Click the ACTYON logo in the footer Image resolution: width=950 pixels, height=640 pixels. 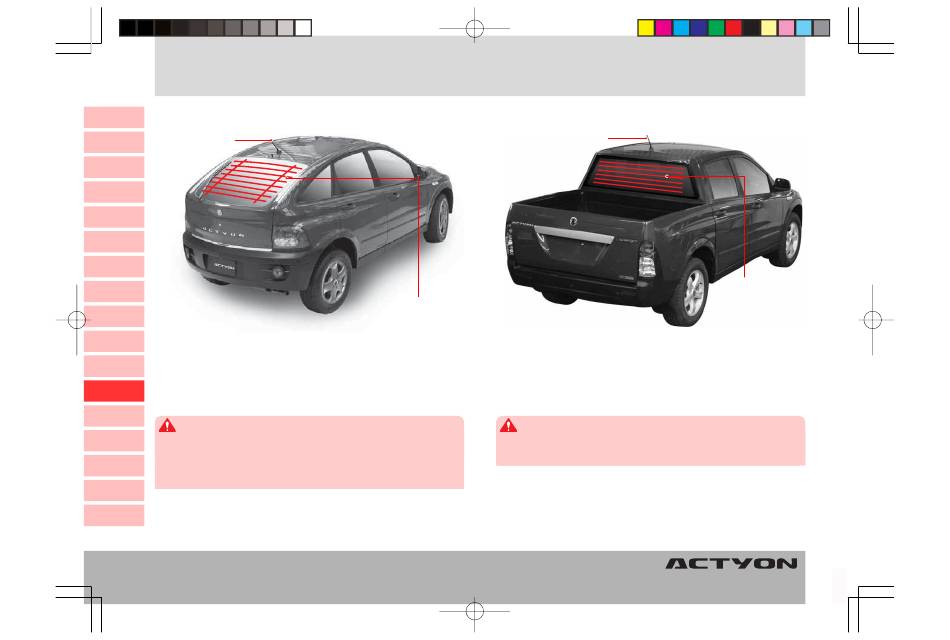tap(731, 564)
